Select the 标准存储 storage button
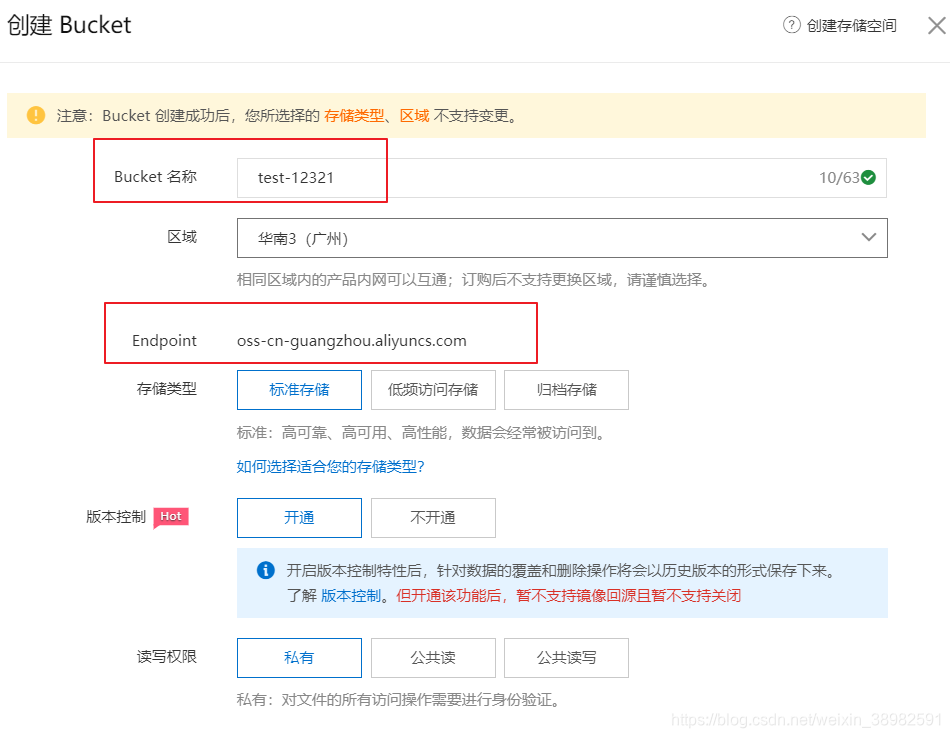 pos(299,390)
